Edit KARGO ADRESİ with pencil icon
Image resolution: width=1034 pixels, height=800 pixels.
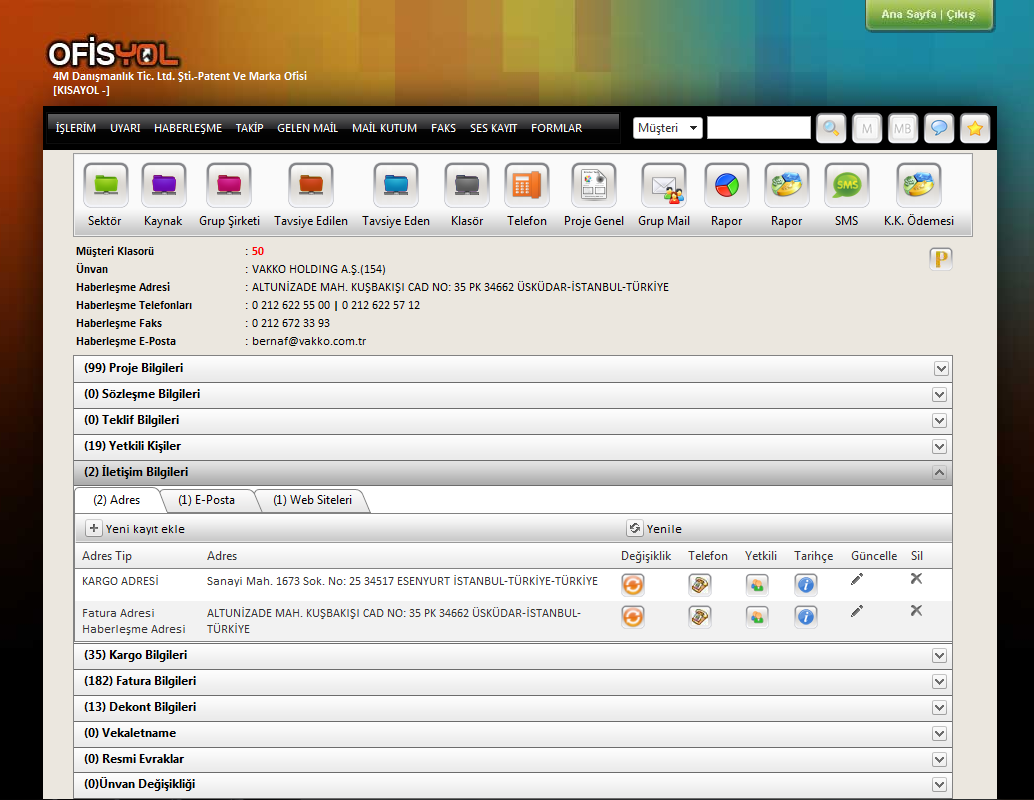click(x=857, y=580)
